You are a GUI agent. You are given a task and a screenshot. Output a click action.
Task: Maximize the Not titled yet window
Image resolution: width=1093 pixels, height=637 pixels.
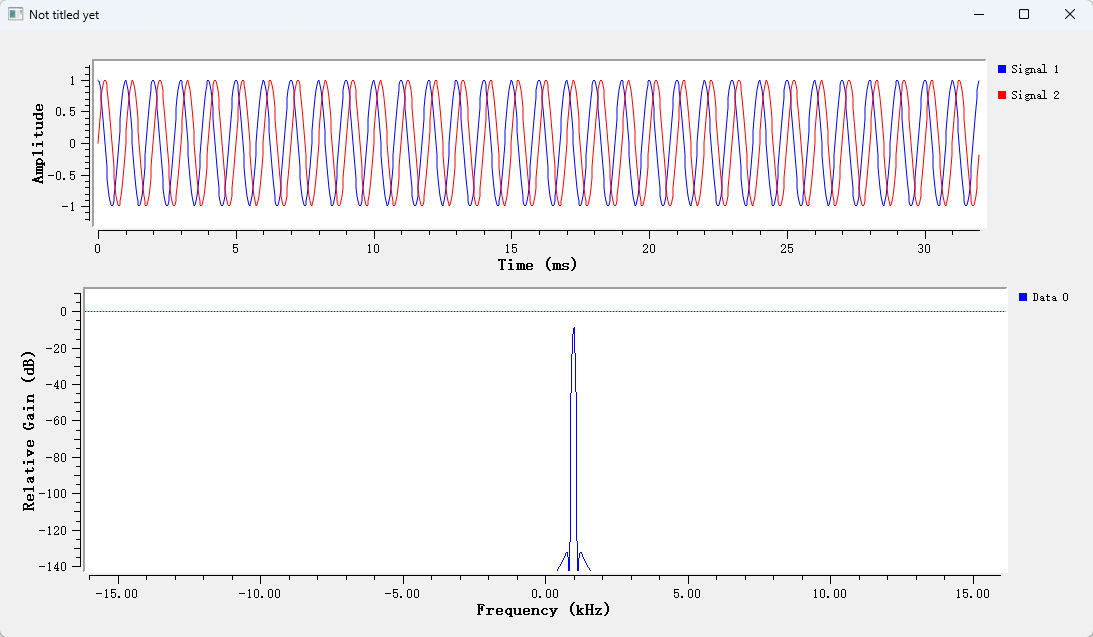[x=1024, y=14]
